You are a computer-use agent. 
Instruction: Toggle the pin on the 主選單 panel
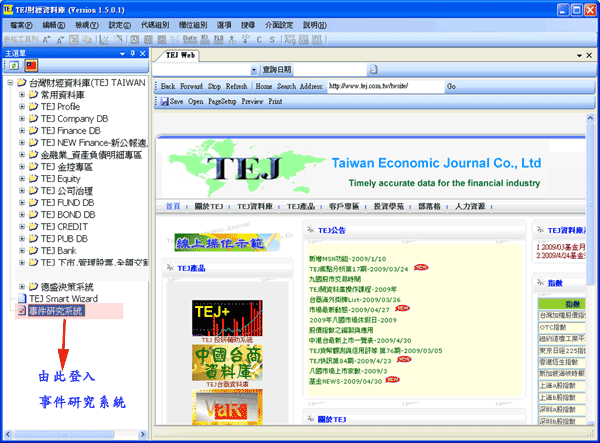133,53
